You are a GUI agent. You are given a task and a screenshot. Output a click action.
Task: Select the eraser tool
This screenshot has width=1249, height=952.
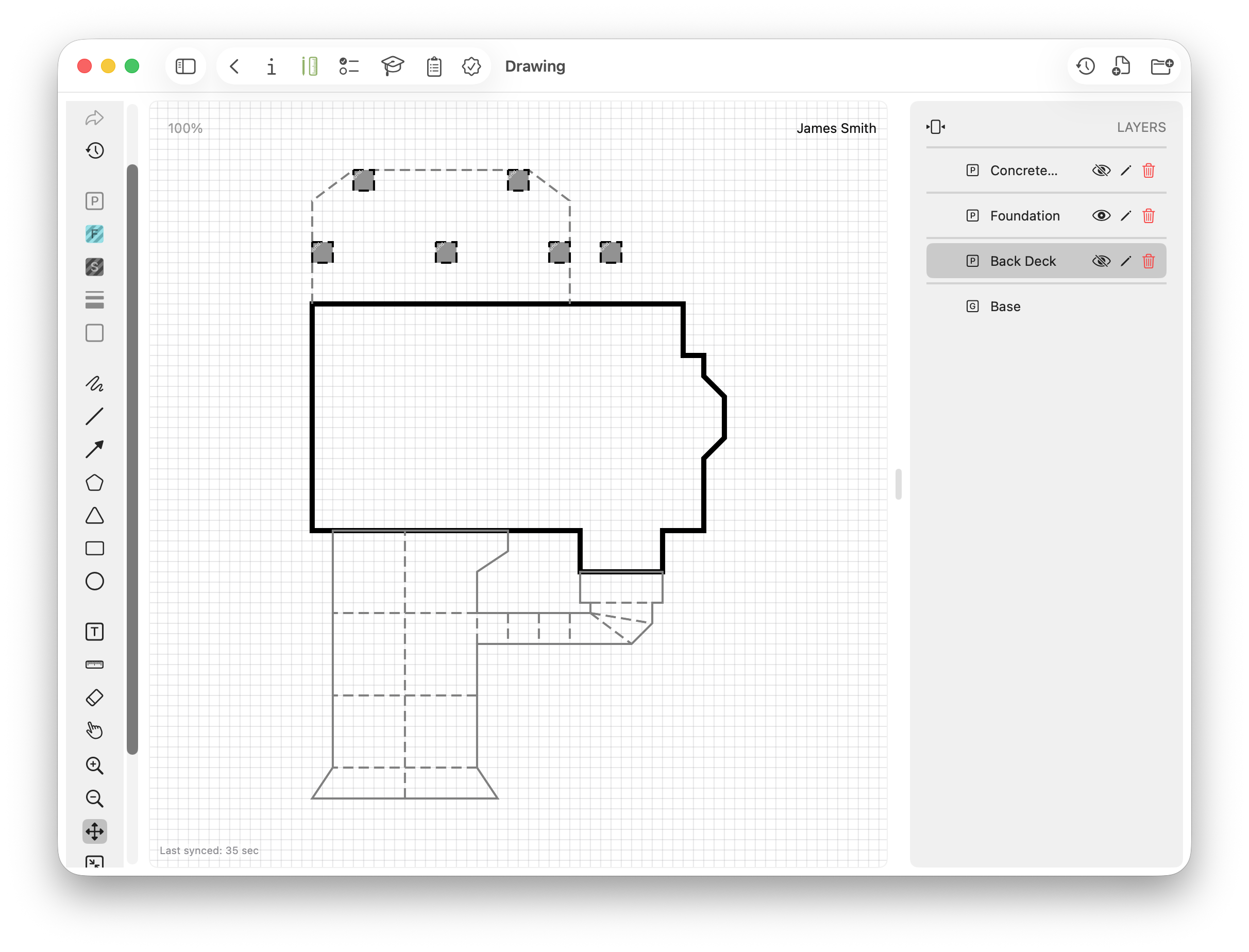(x=95, y=698)
